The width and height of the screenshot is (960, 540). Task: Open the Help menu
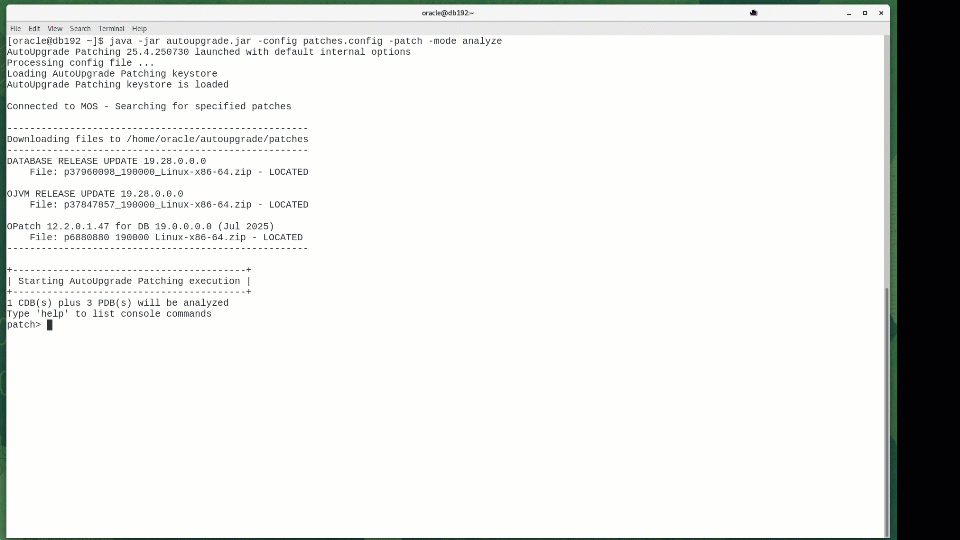139,29
